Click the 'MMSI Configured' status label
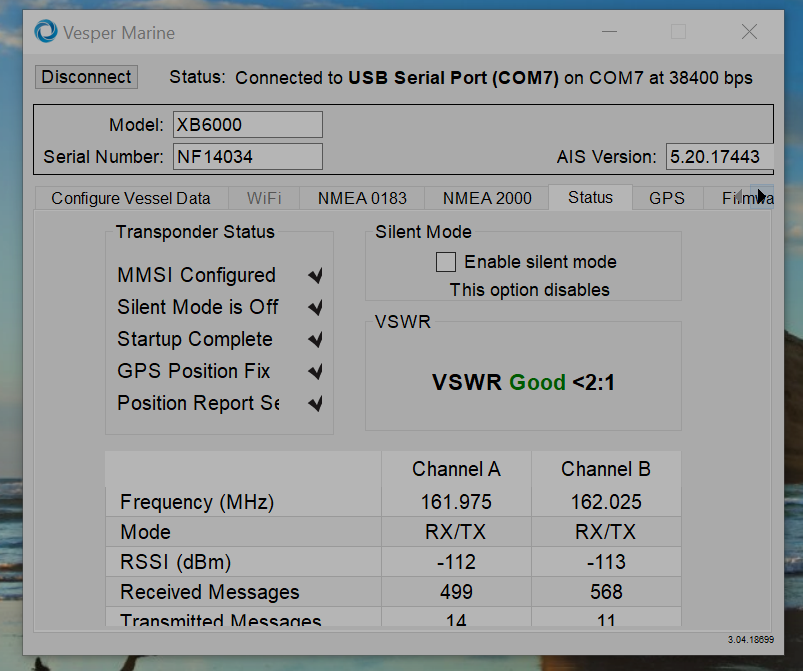Viewport: 803px width, 671px height. click(x=197, y=275)
